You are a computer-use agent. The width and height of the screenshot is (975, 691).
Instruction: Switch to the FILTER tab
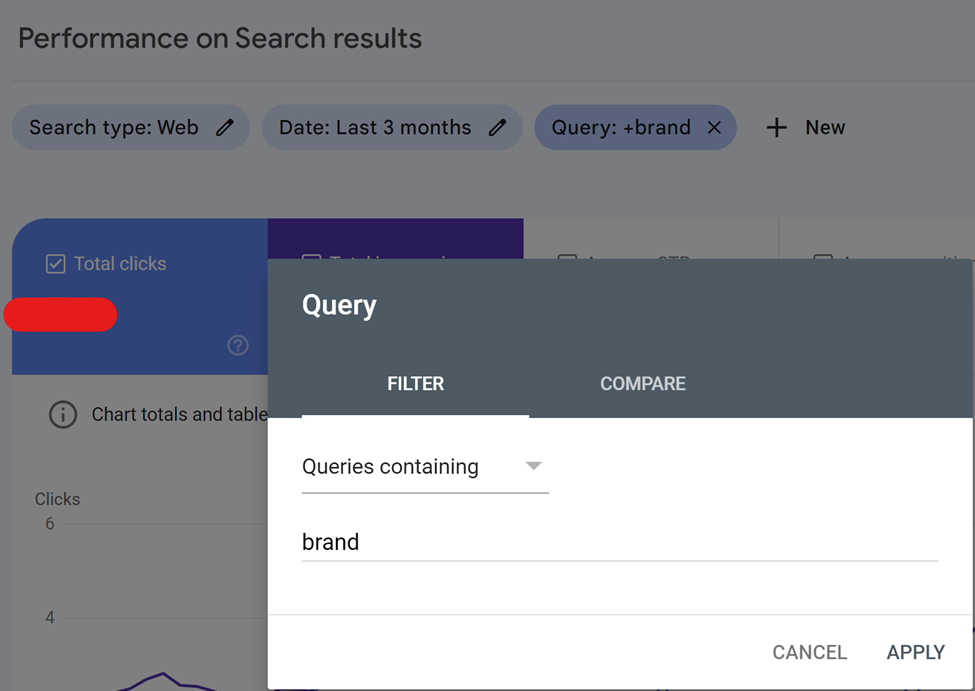point(415,384)
